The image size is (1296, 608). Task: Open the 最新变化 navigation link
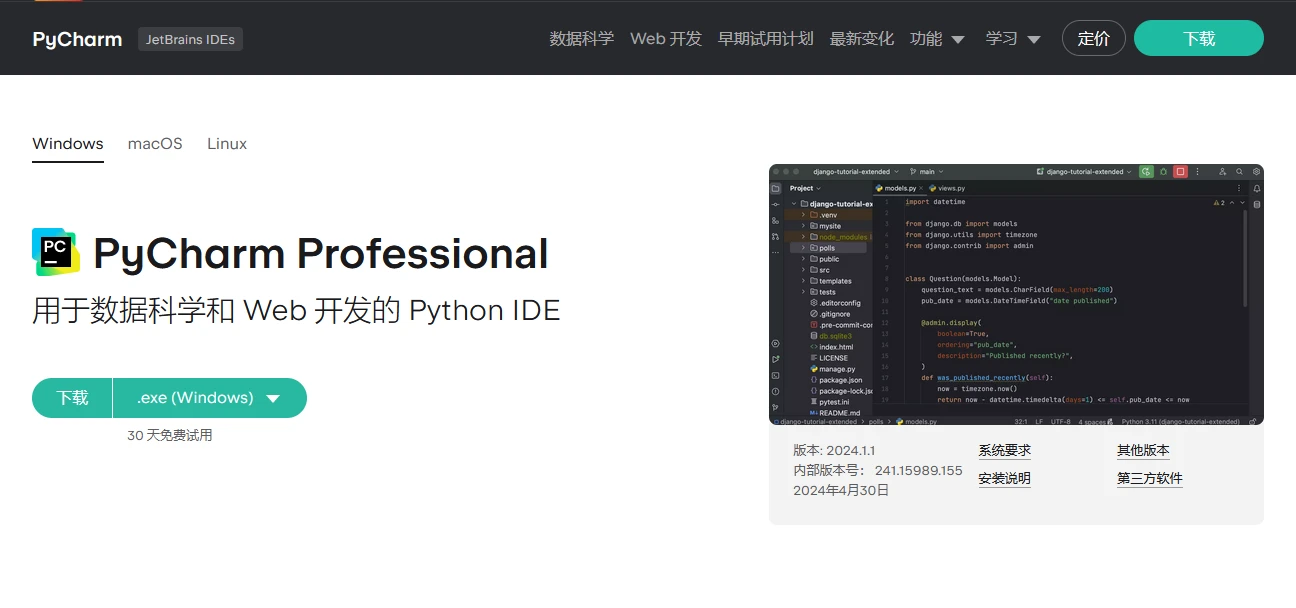click(861, 39)
